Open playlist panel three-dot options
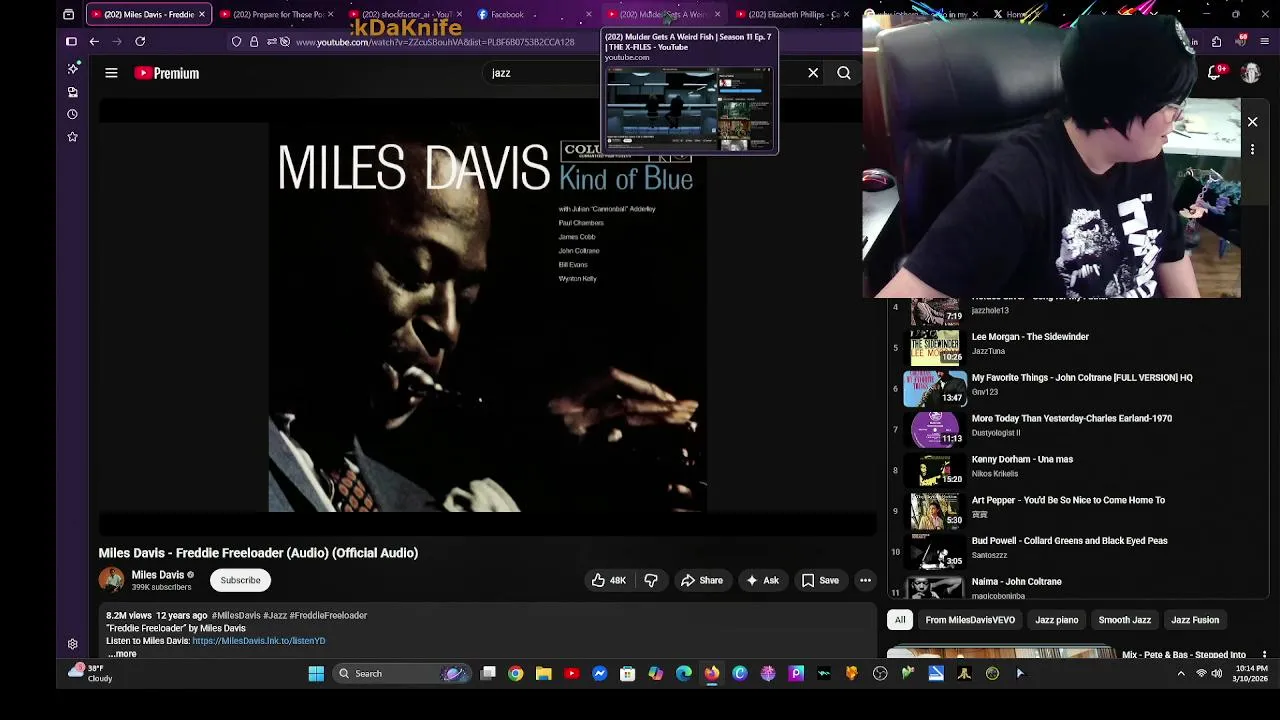 [1252, 149]
